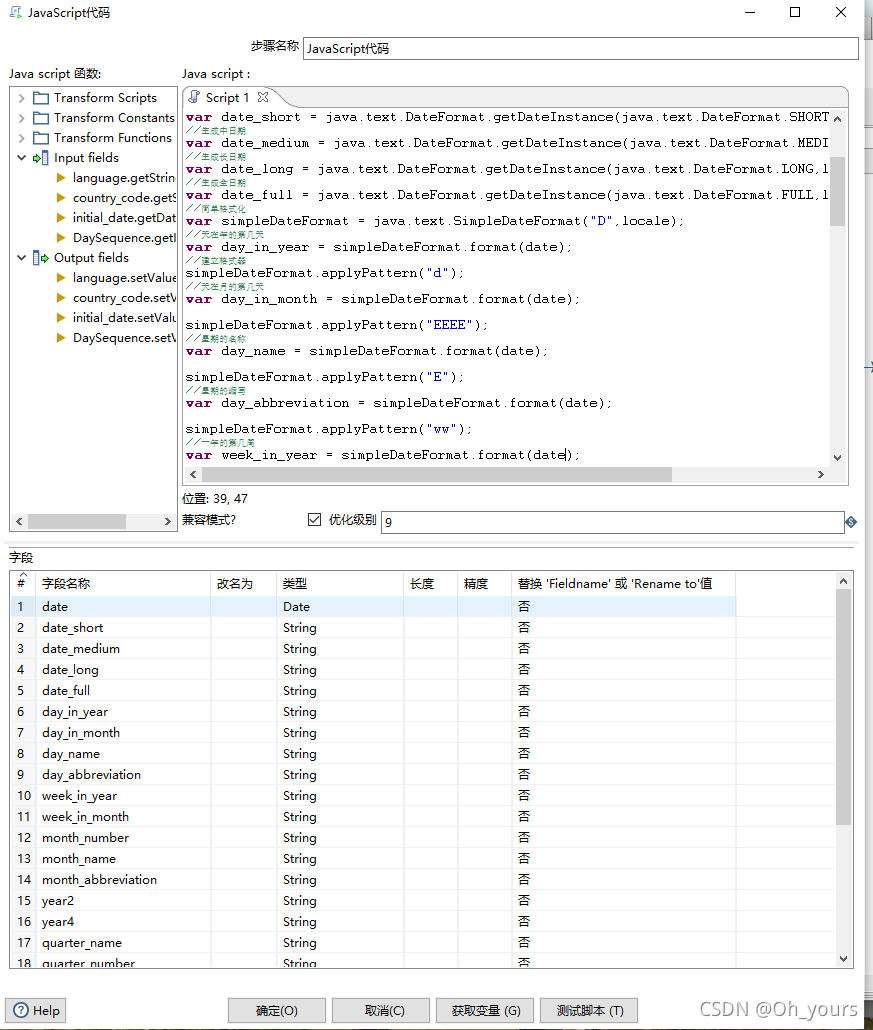Click the arrow icon beside language.setValue

click(x=61, y=278)
